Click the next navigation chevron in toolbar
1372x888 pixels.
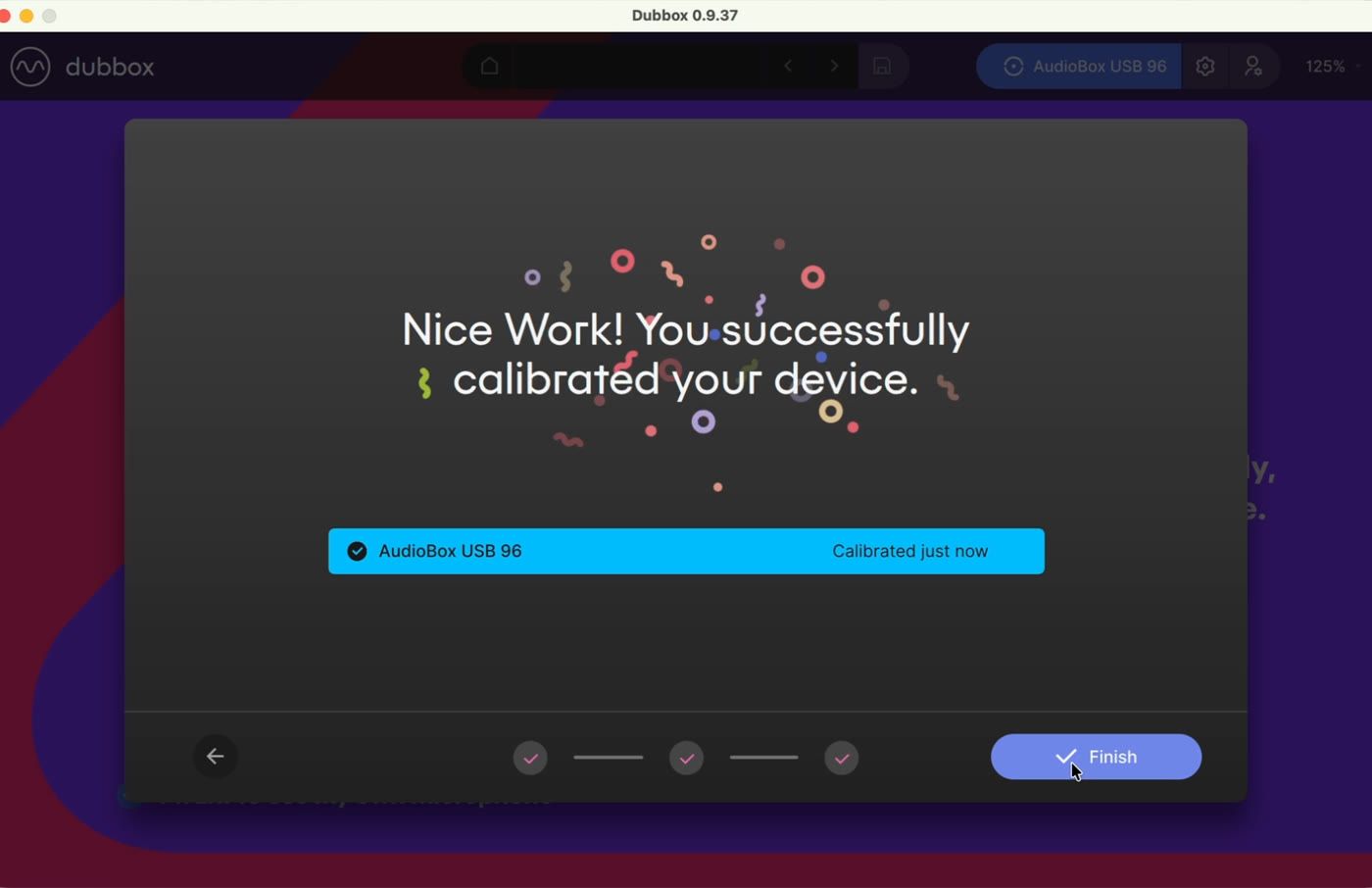point(834,66)
